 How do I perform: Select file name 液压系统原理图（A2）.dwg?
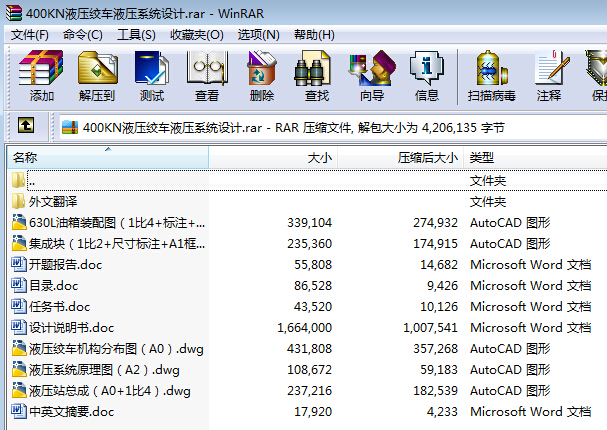[x=104, y=370]
